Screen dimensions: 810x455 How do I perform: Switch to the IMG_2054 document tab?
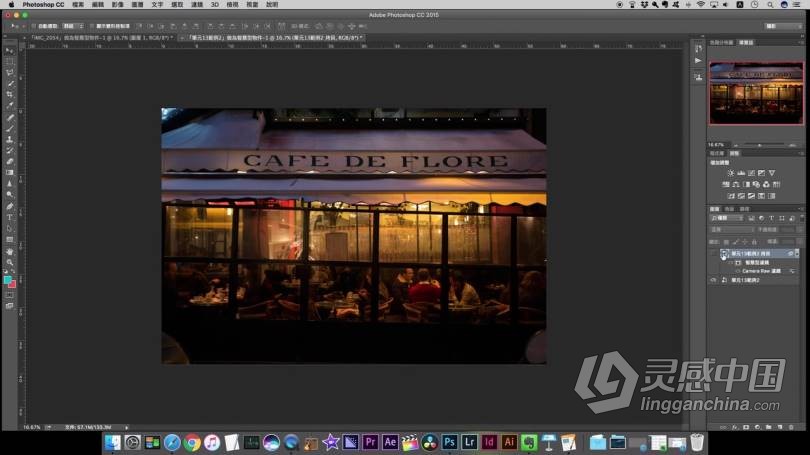(x=102, y=38)
